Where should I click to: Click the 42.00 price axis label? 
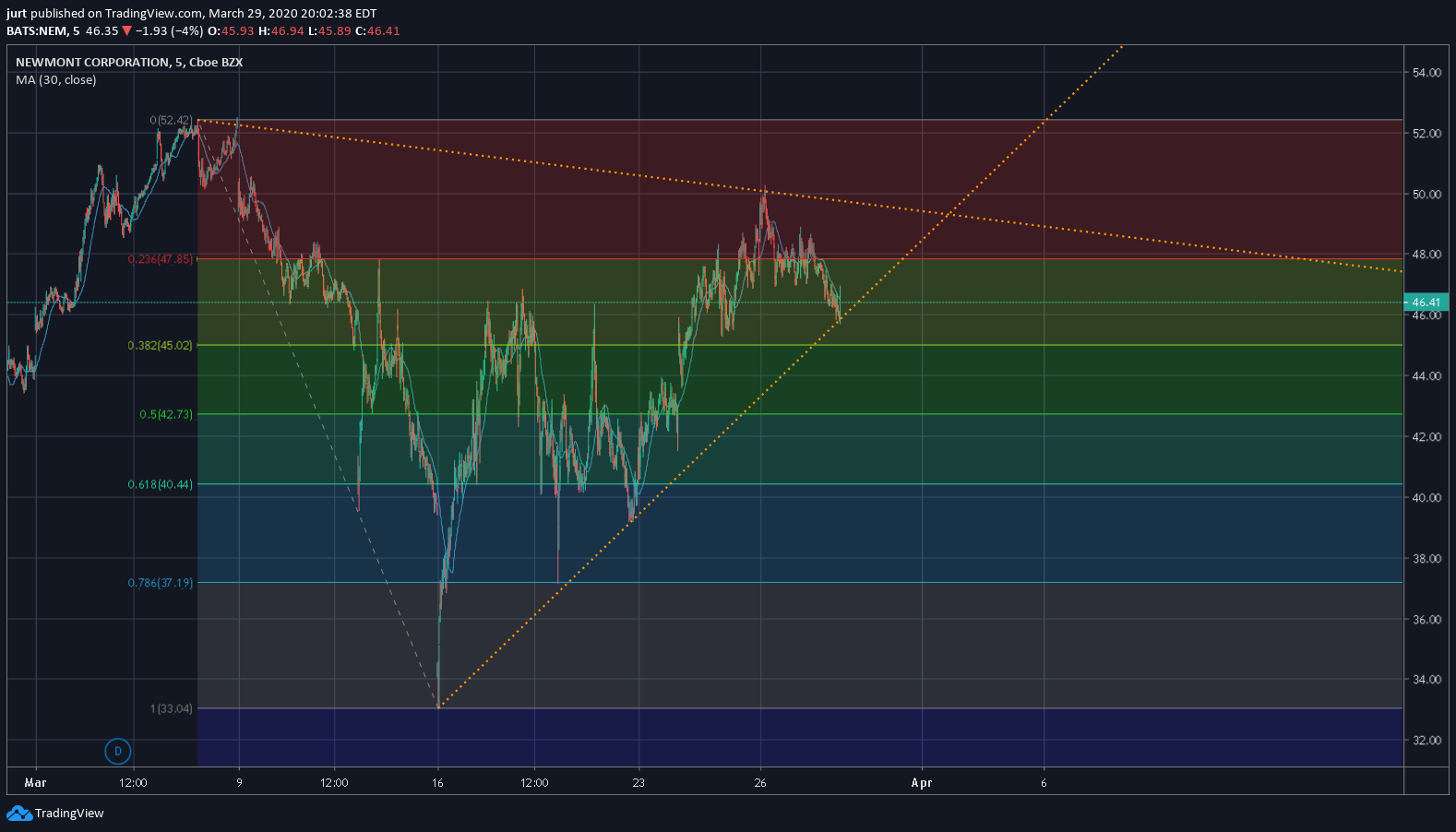click(1426, 437)
